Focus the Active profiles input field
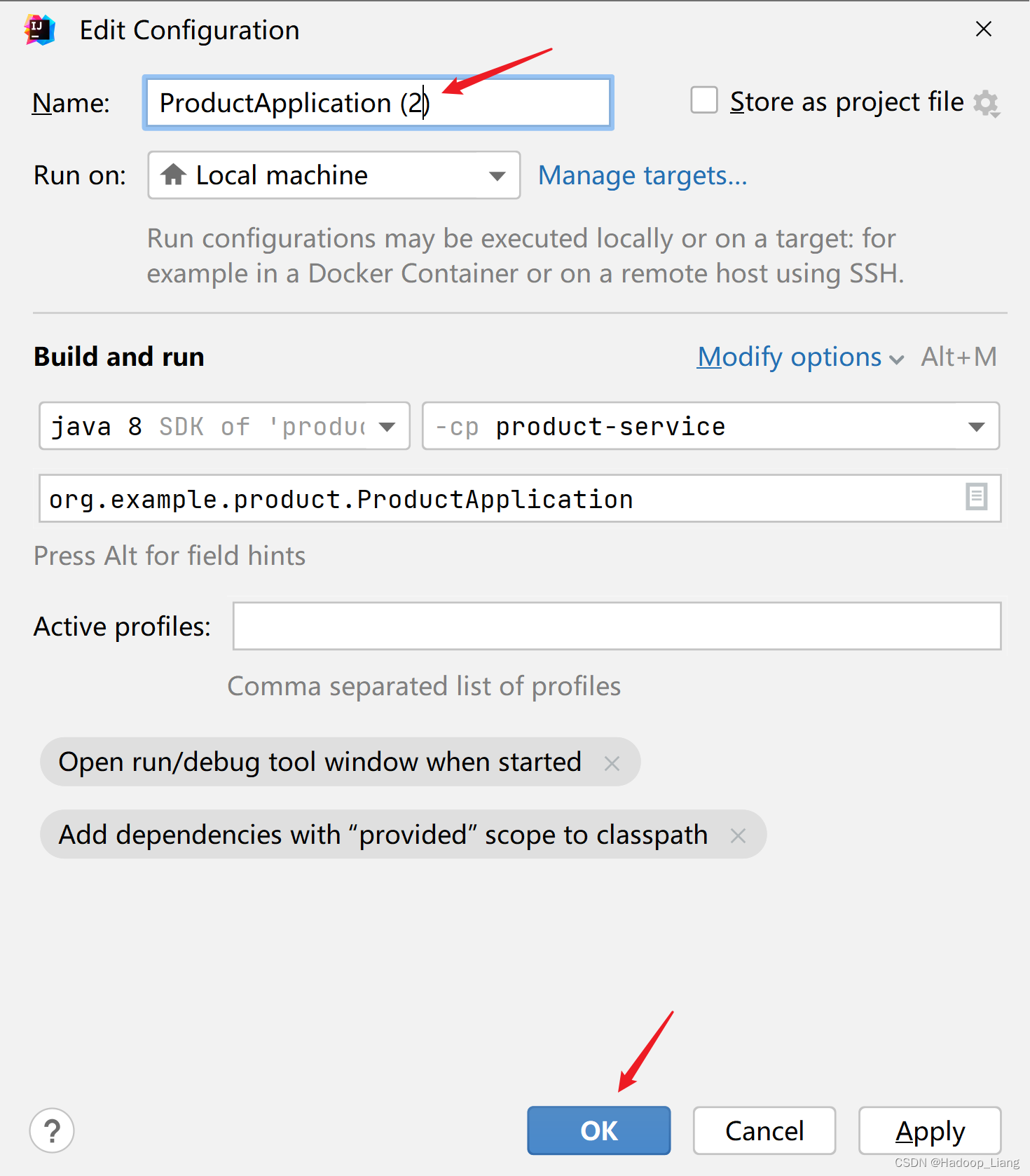 coord(616,626)
